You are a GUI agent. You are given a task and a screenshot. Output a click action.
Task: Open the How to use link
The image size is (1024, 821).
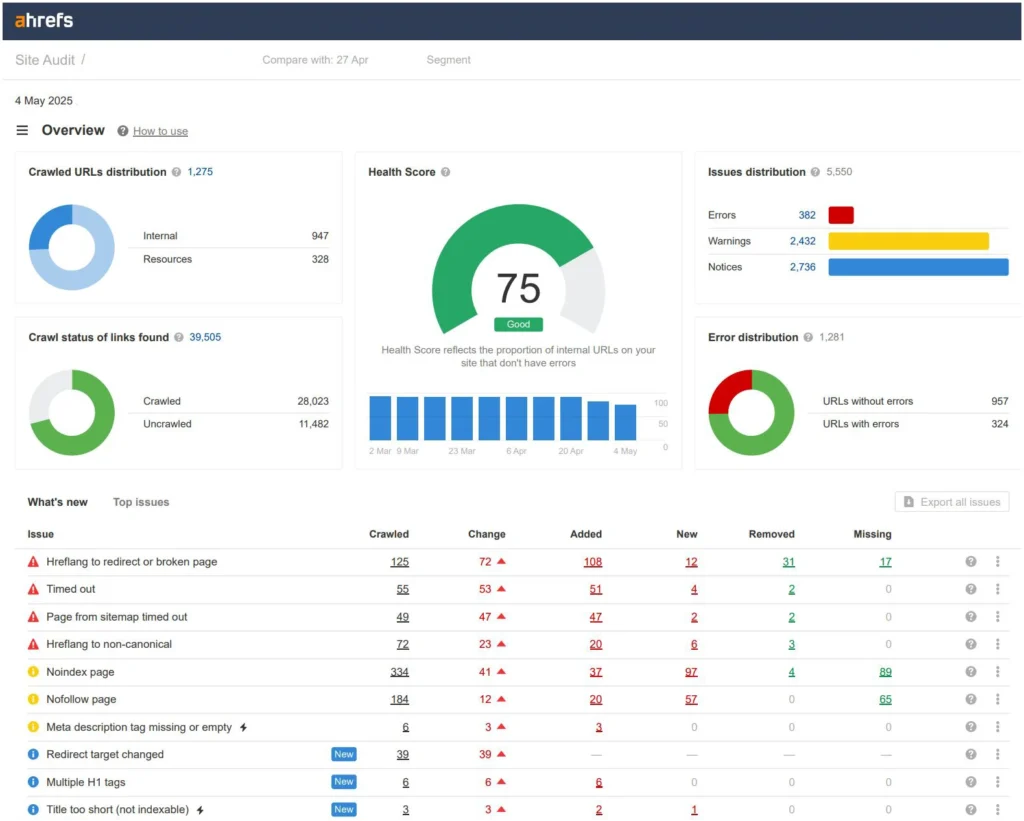click(x=161, y=131)
